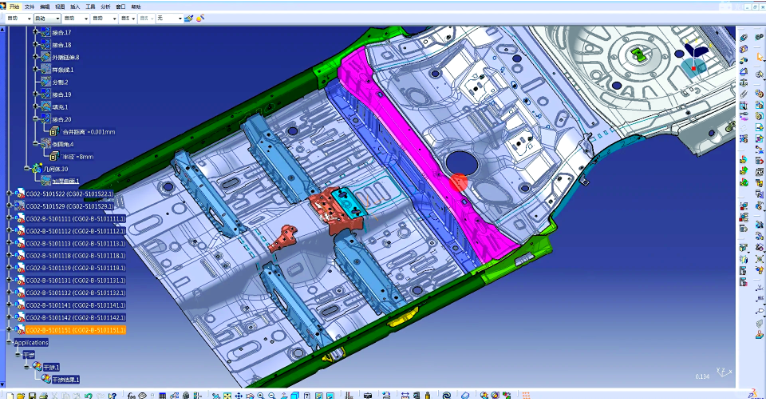Open the 开始 (Start) menu
The image size is (766, 399).
pos(14,6)
